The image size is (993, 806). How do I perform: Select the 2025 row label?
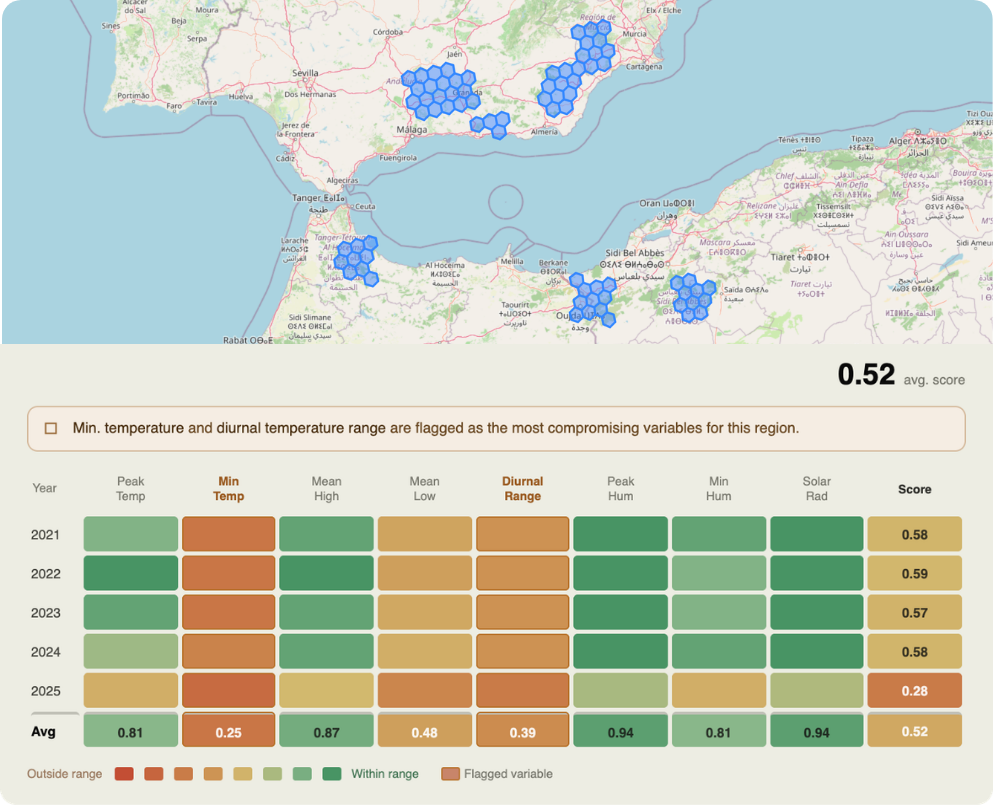[x=46, y=691]
